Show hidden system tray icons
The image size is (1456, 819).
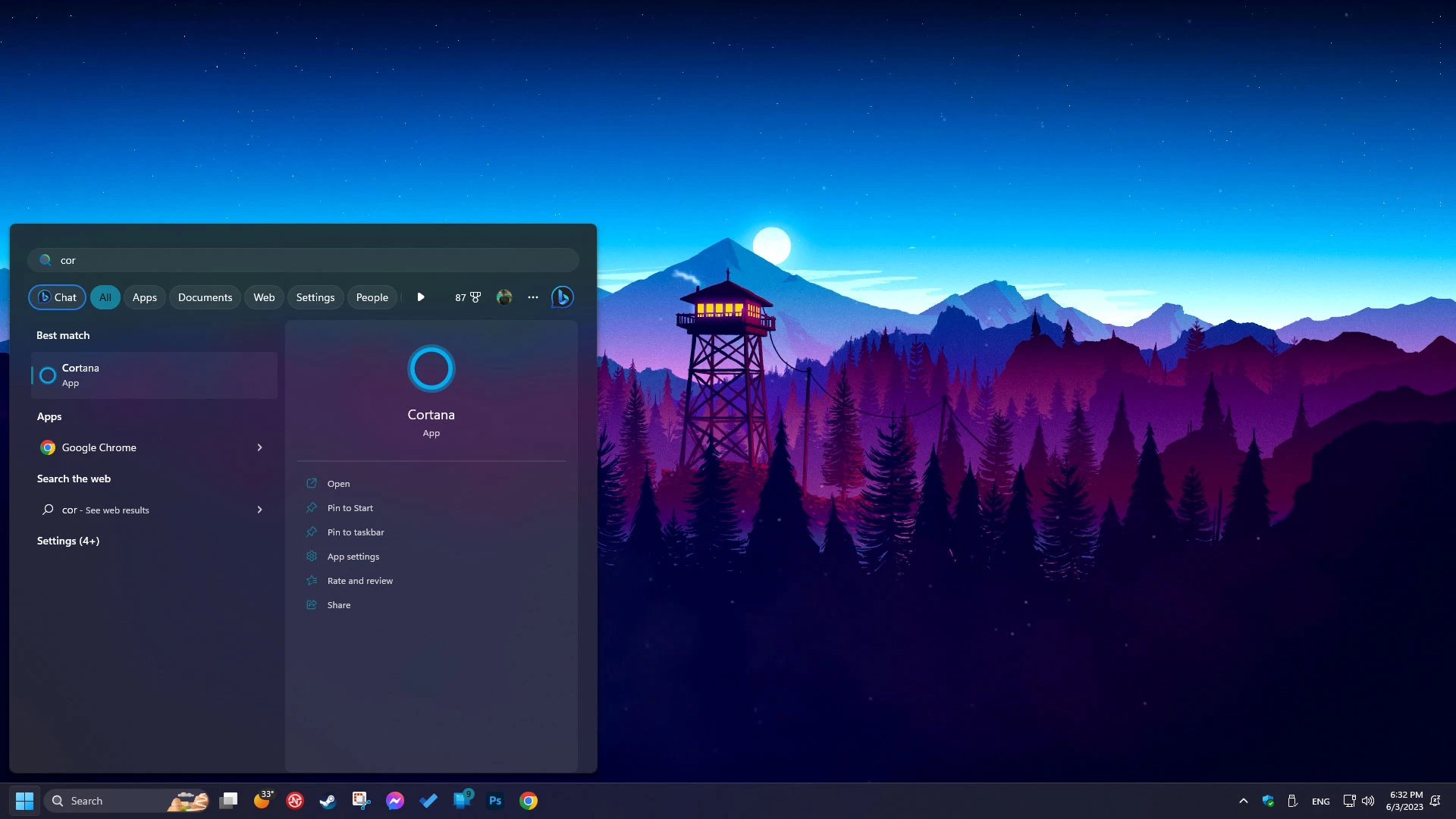(x=1244, y=801)
